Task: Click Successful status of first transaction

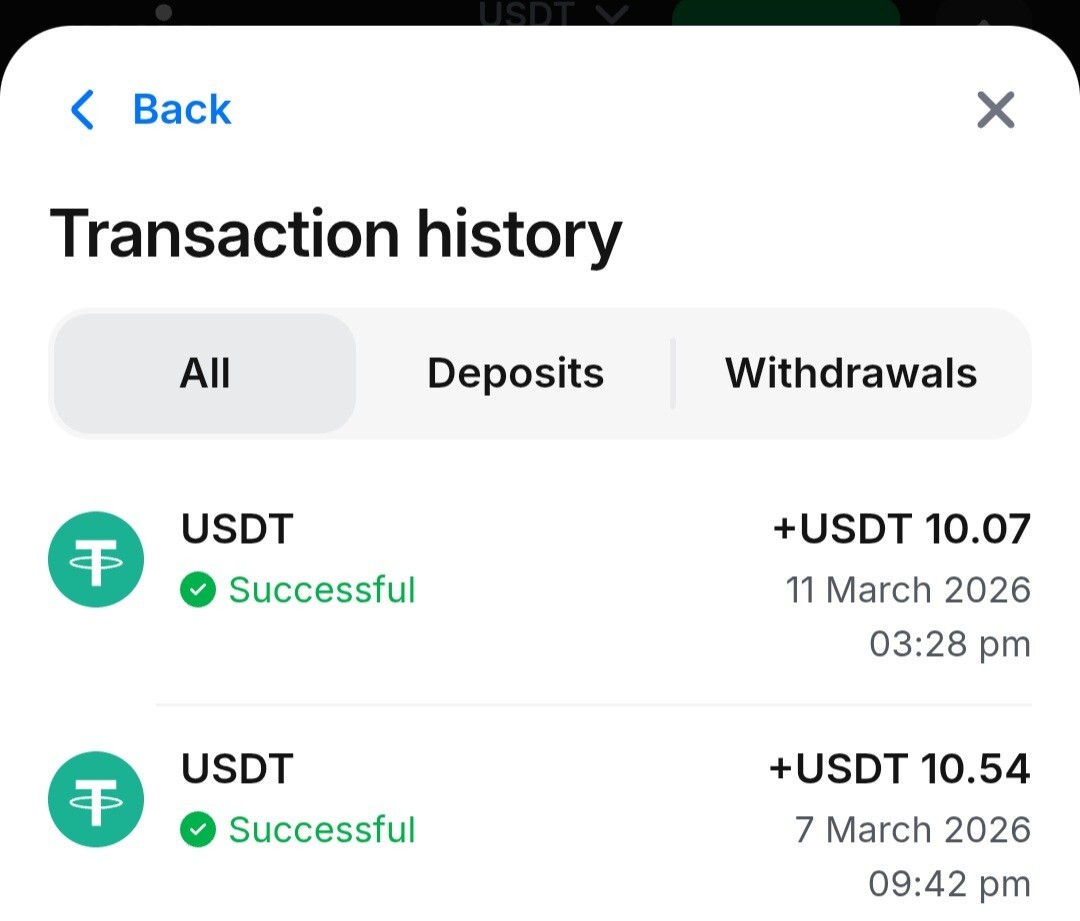Action: pyautogui.click(x=321, y=590)
